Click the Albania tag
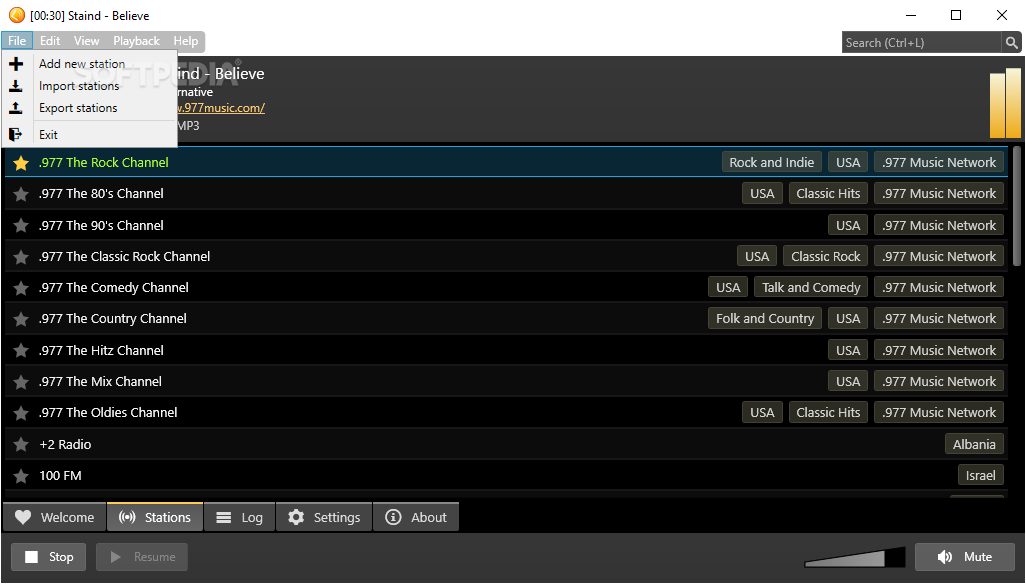Screen dimensions: 1026x584 [x=974, y=445]
